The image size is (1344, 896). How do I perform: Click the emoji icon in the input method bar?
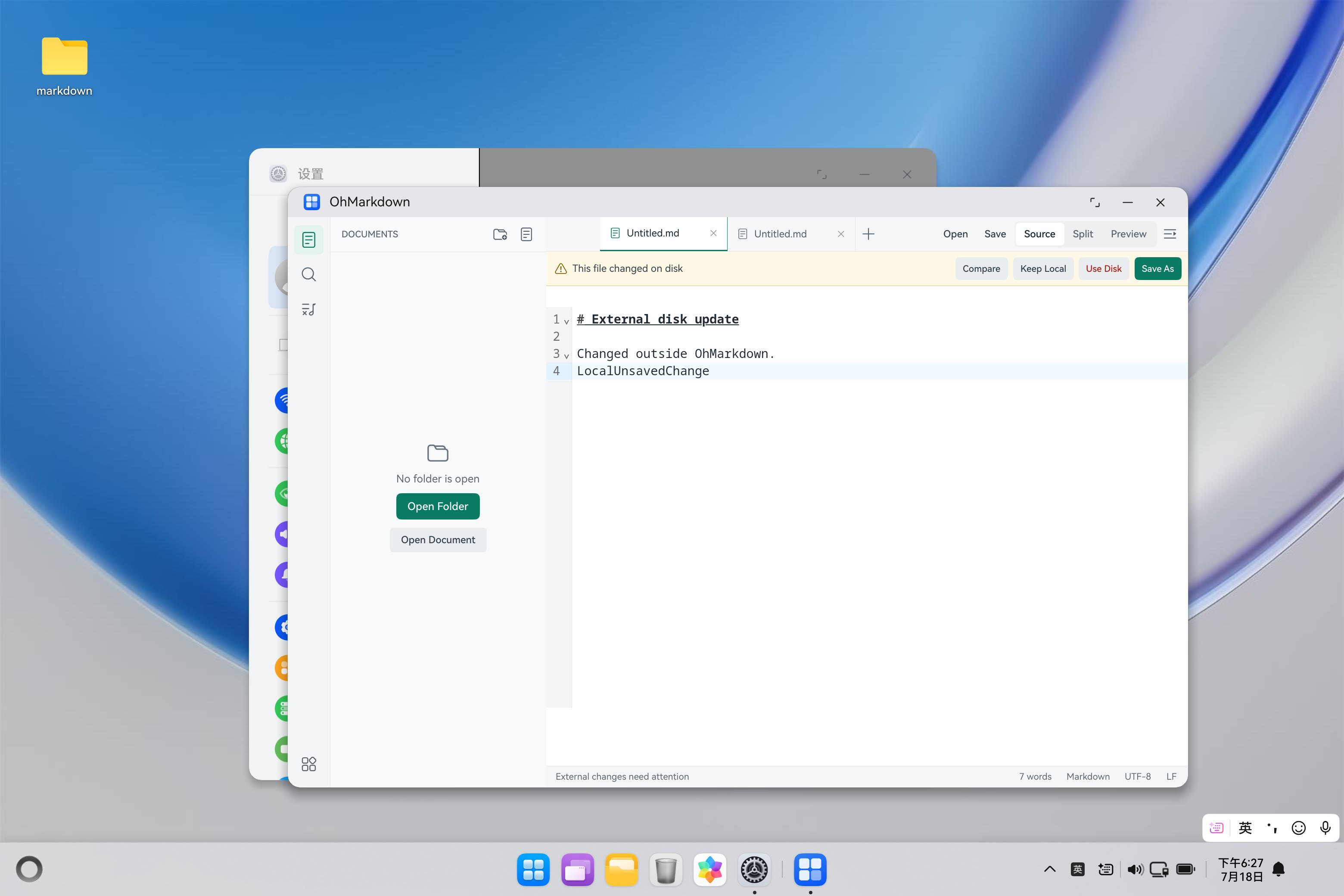[1298, 828]
